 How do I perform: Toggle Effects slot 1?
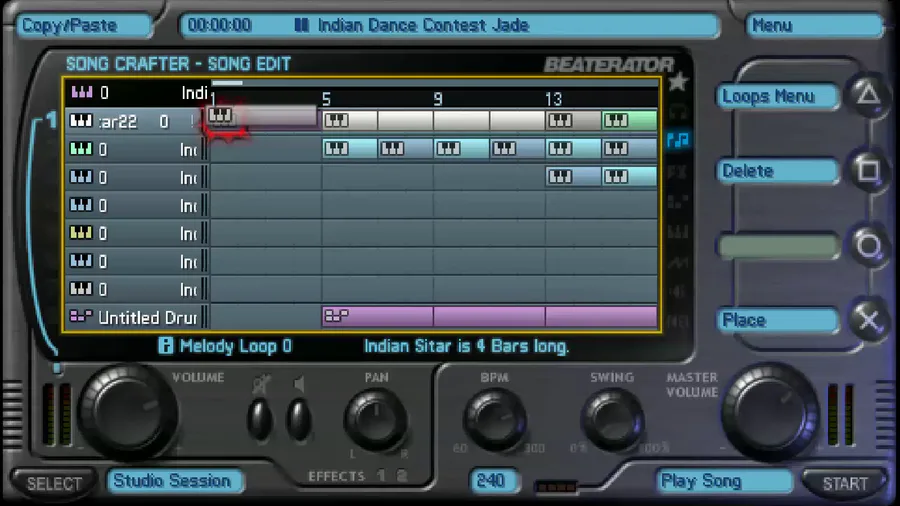point(381,476)
